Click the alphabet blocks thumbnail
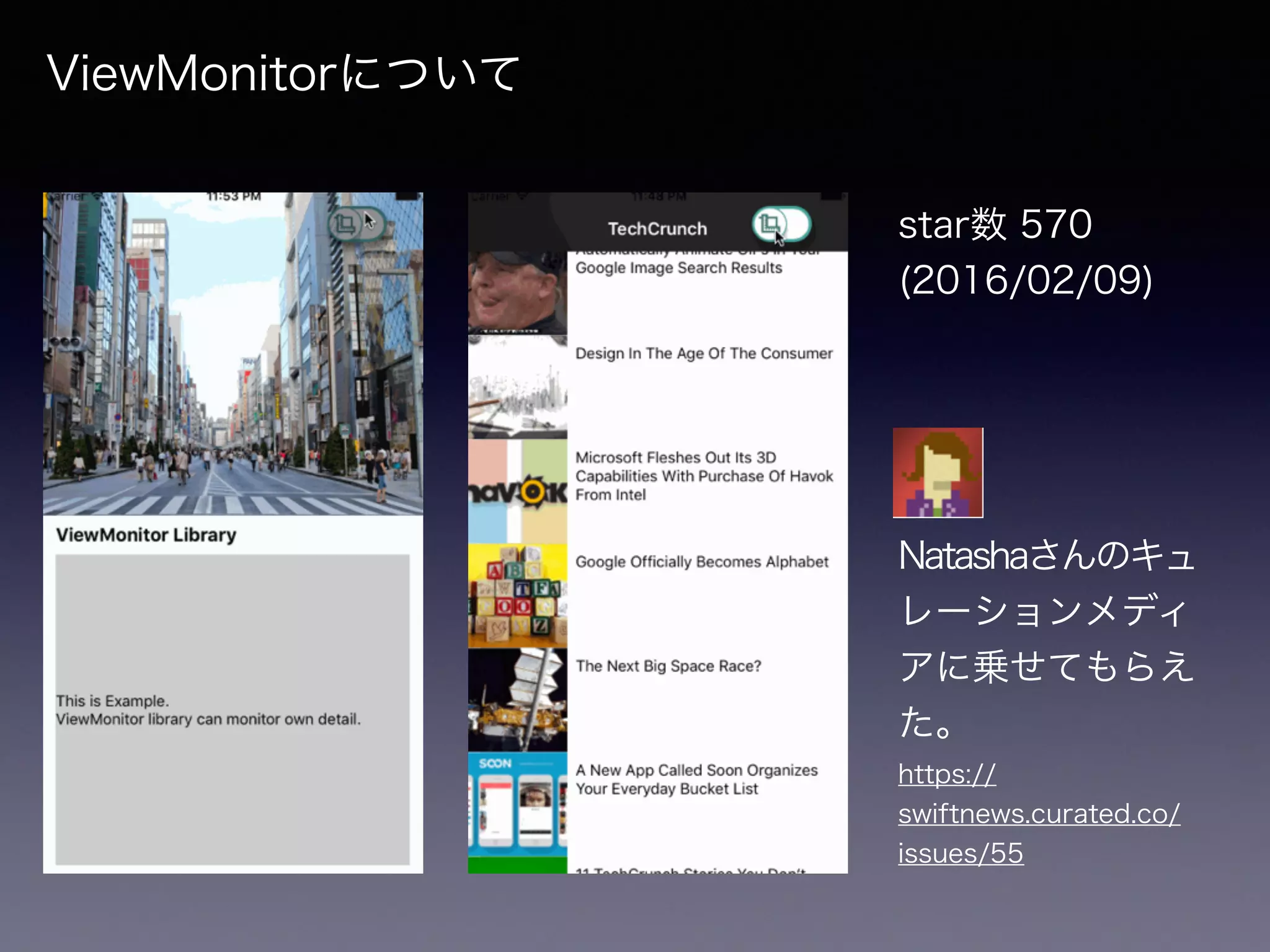This screenshot has width=1270, height=952. 517,596
